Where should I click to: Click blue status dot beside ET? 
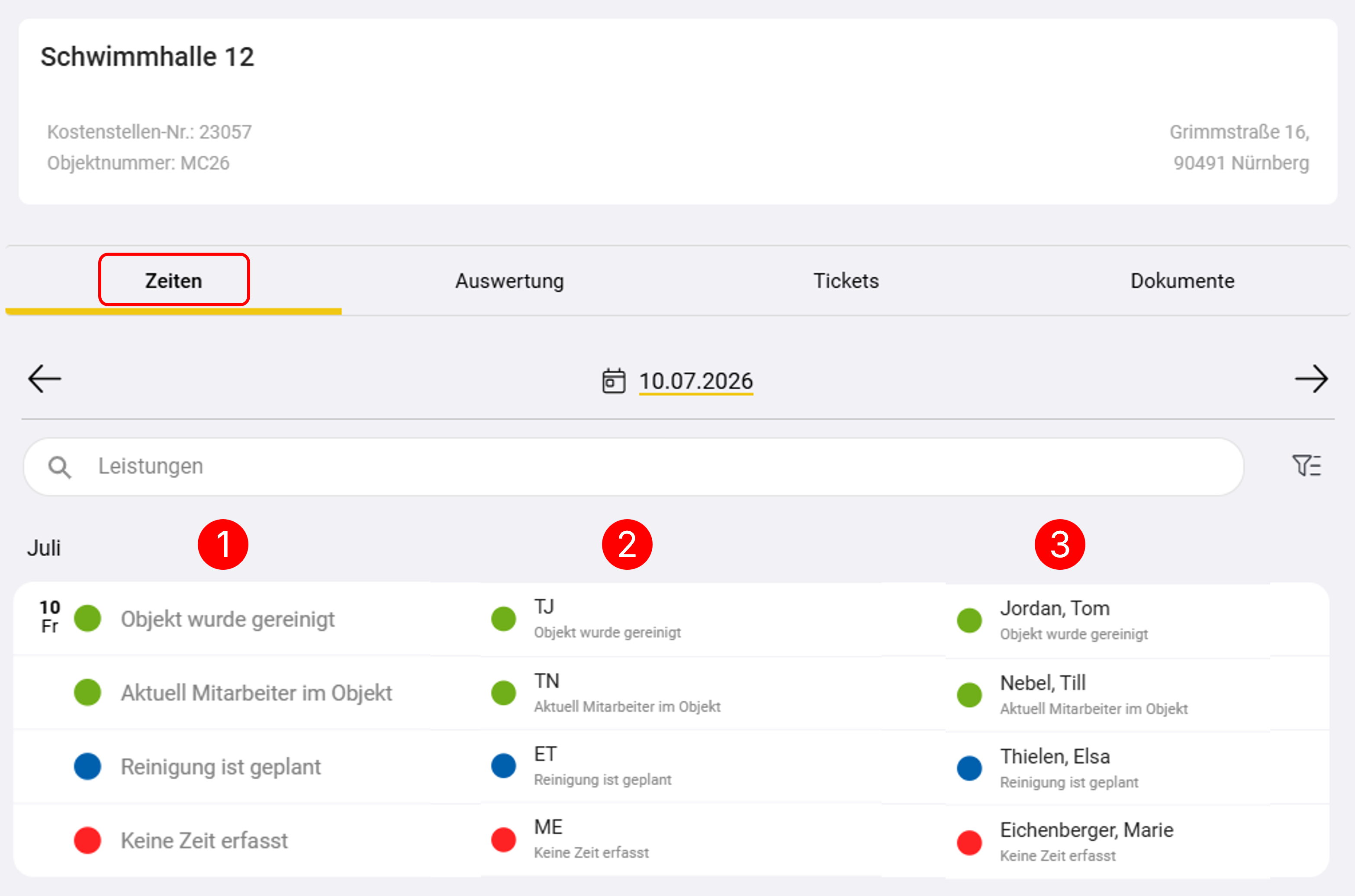click(503, 766)
